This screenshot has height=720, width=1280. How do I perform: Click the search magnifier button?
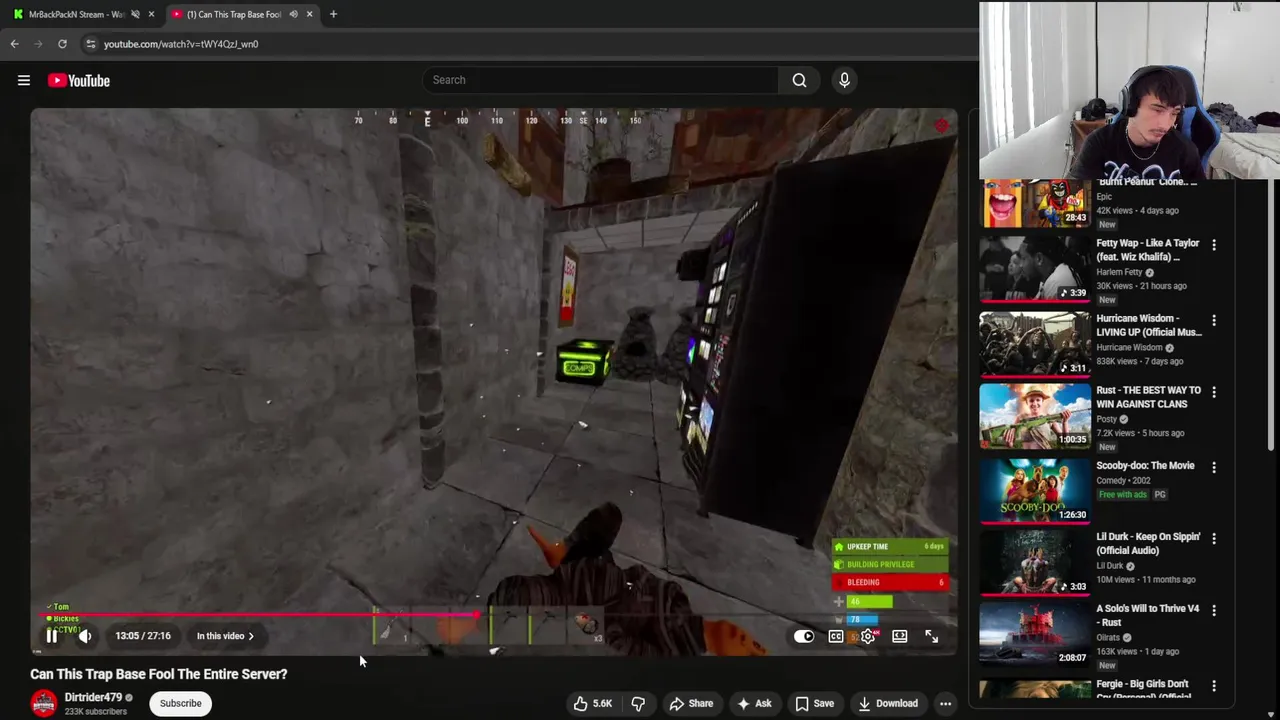[799, 80]
